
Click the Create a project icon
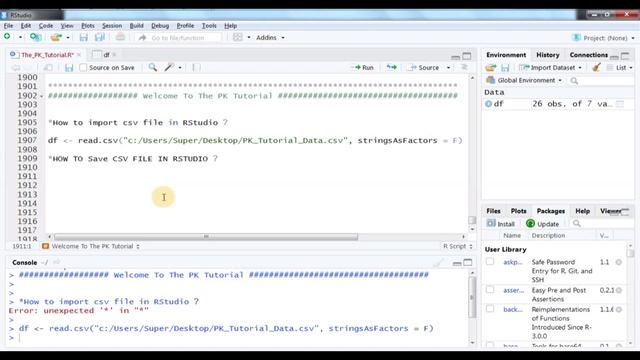tap(35, 38)
